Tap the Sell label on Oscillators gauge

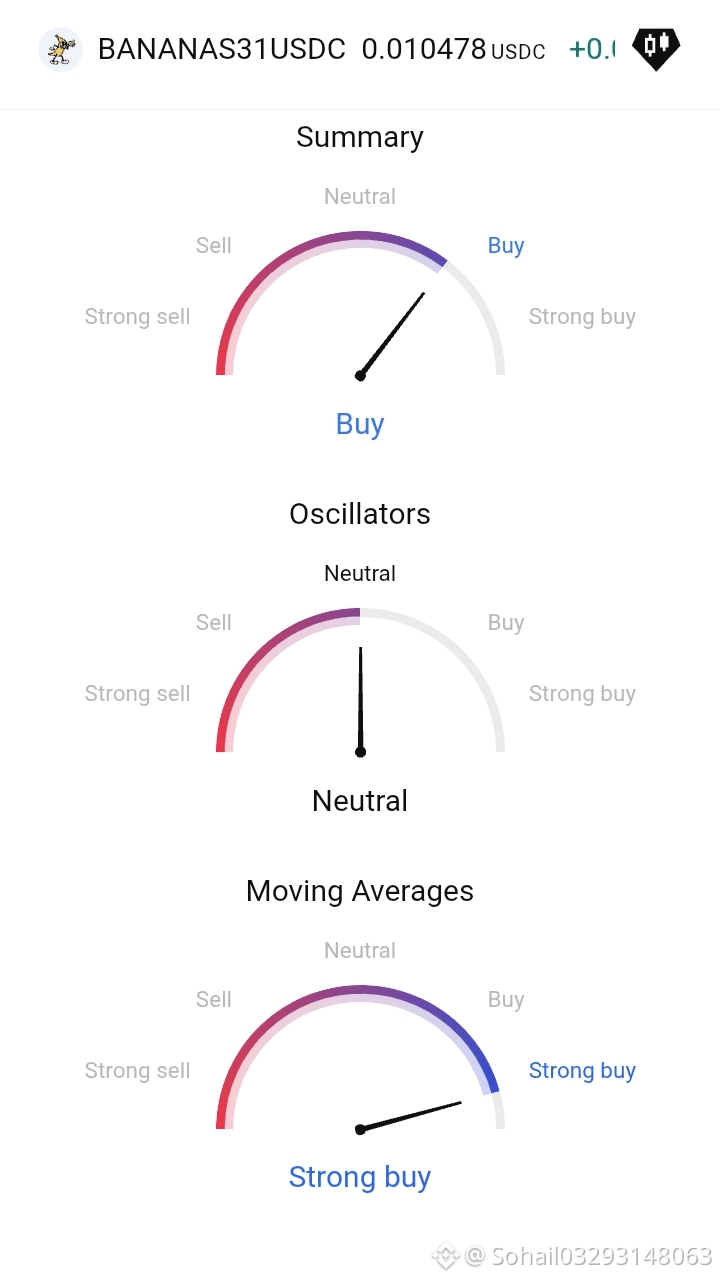pos(214,622)
